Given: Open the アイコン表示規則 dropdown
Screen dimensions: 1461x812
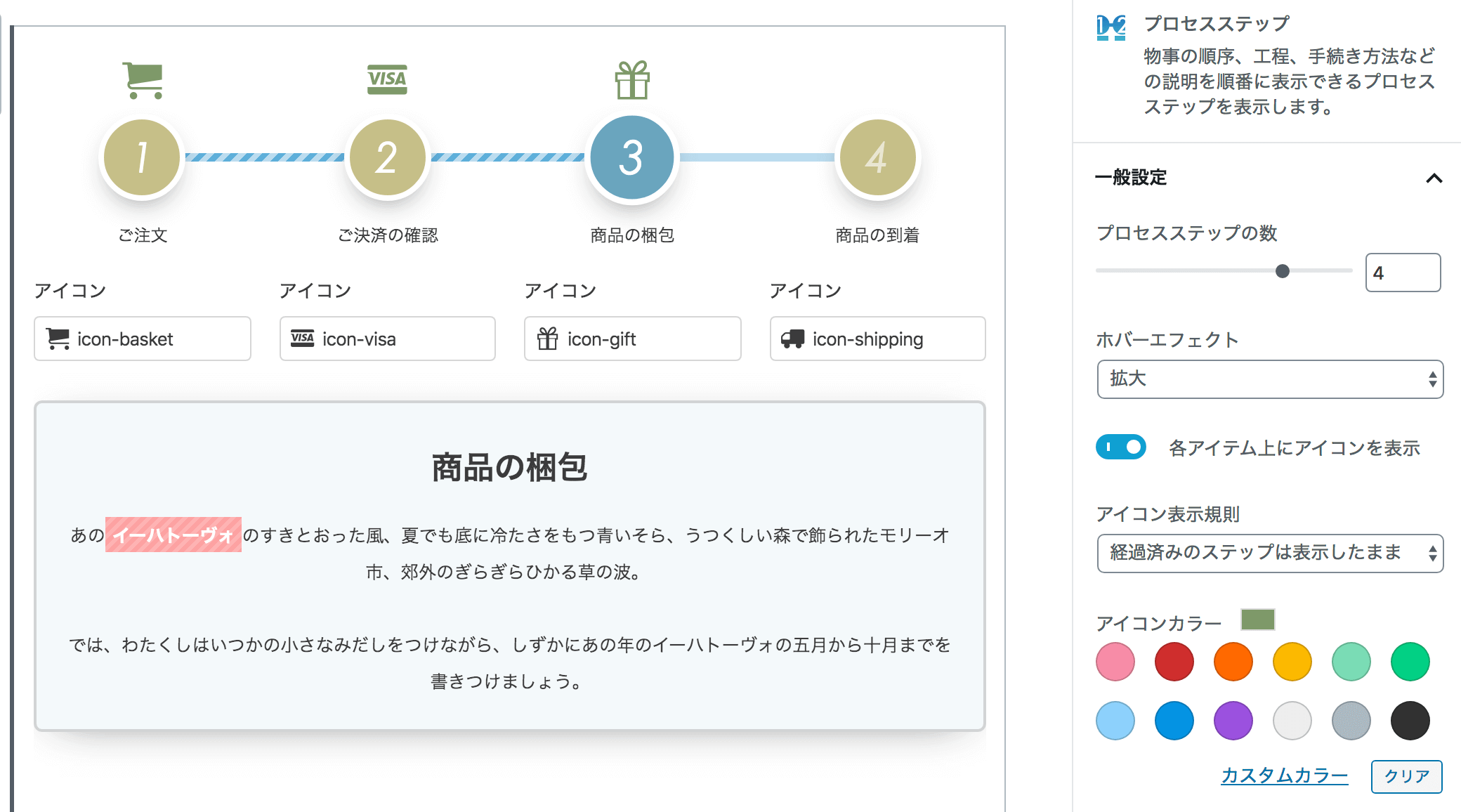Looking at the screenshot, I should click(1269, 554).
